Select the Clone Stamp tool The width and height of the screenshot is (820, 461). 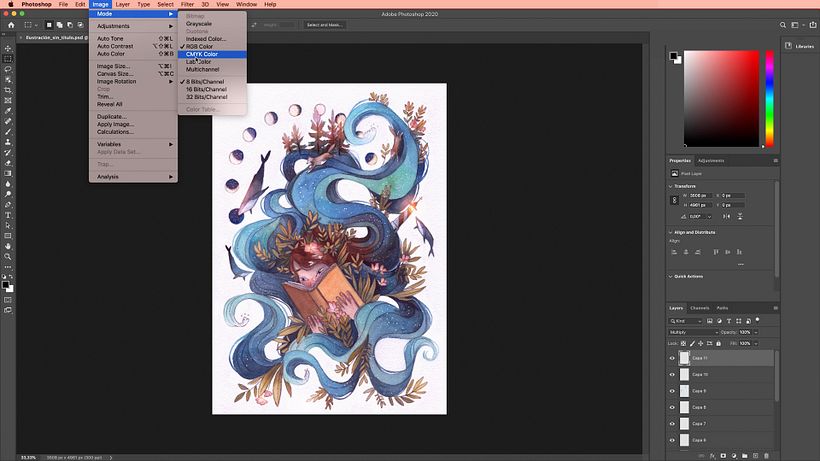[8, 142]
